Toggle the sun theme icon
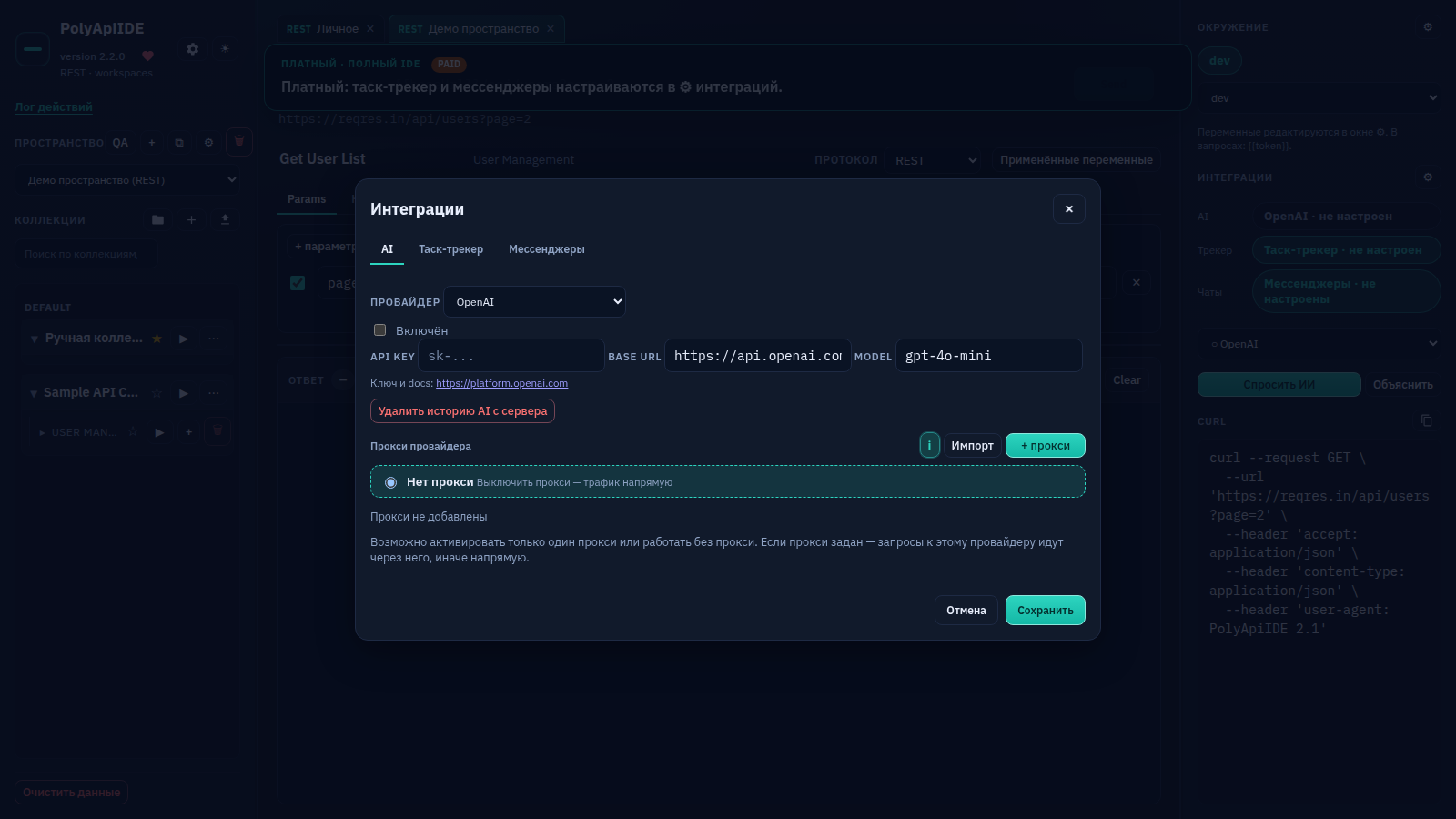 point(225,49)
